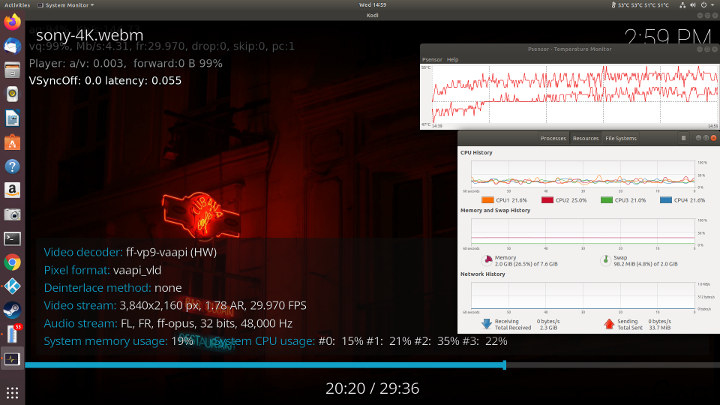The image size is (720, 405).
Task: Open System Monitor hamburger menu
Action: [683, 138]
